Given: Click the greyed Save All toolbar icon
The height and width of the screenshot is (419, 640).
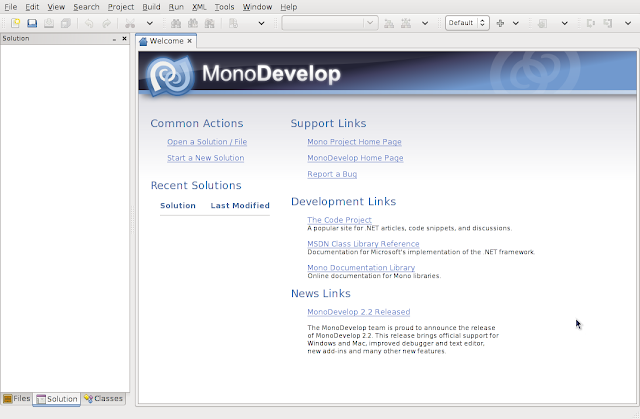Looking at the screenshot, I should (66, 23).
